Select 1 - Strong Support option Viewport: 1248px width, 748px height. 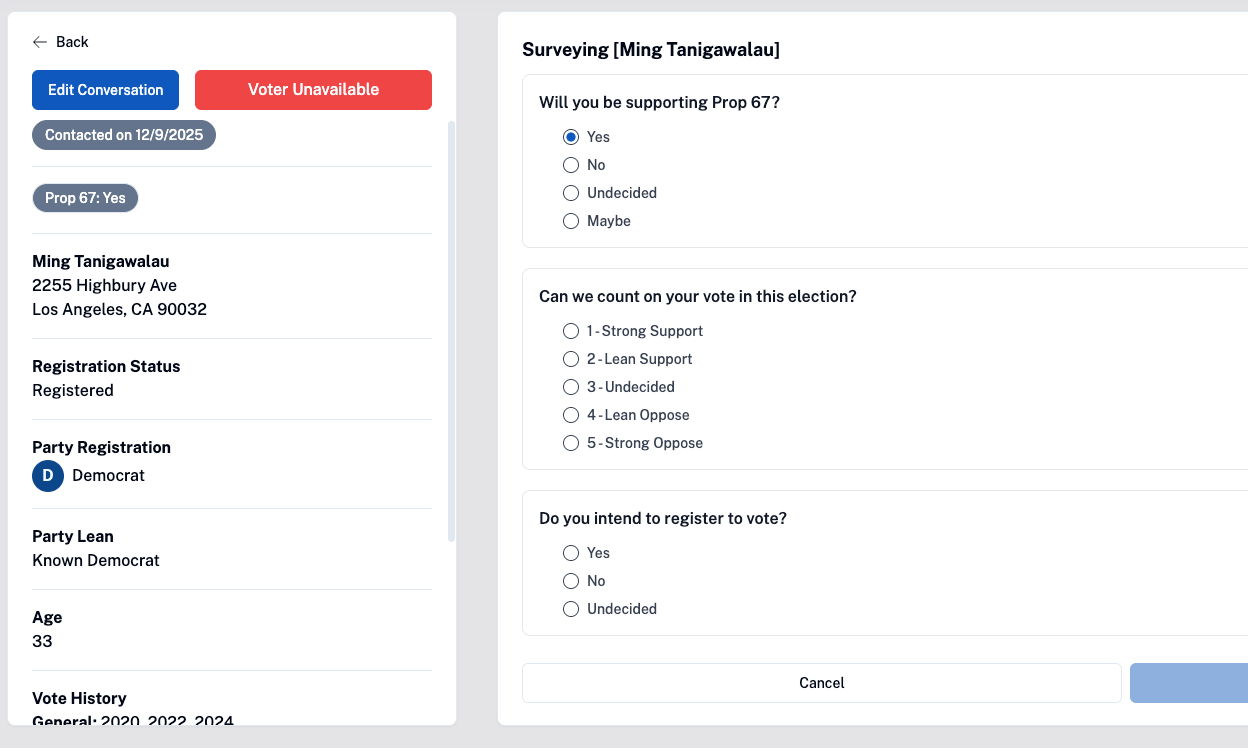tap(571, 331)
